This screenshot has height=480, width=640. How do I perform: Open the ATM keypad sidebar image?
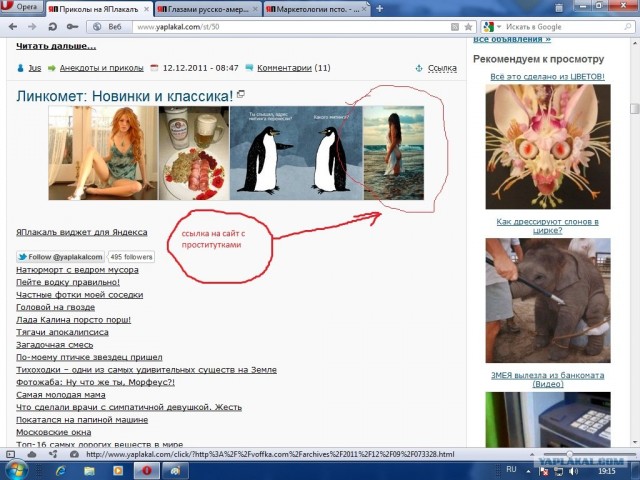tap(548, 420)
